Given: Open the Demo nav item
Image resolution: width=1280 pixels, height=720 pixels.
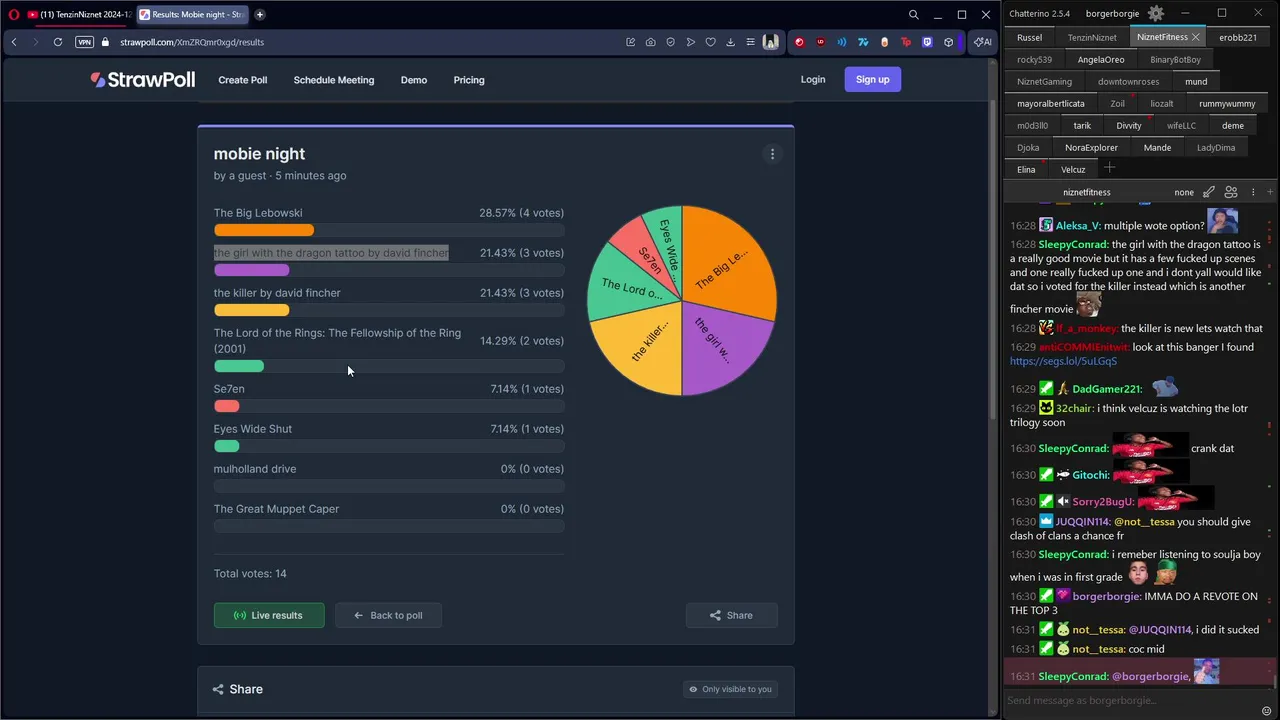Looking at the screenshot, I should coord(414,80).
